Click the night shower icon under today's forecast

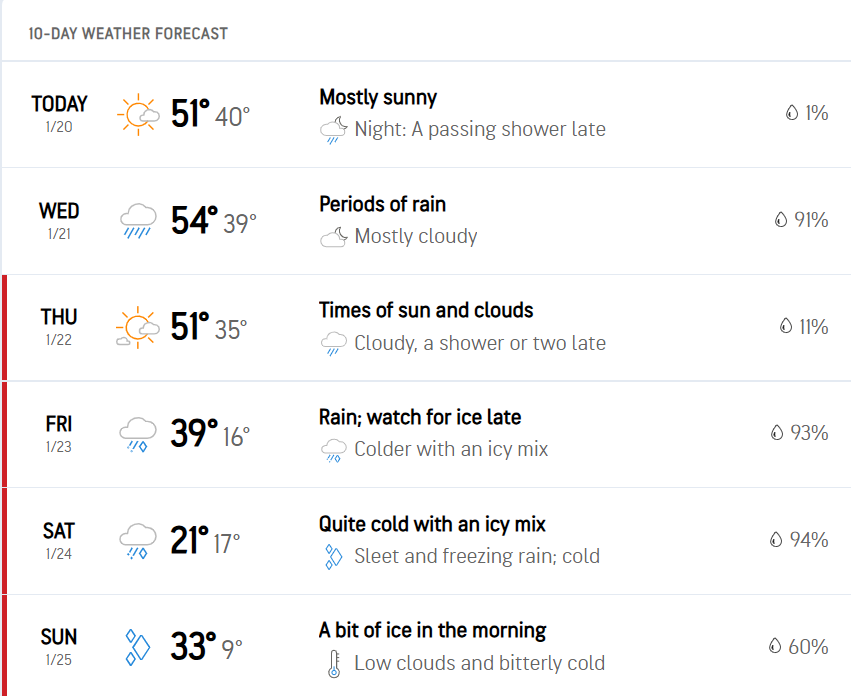(332, 128)
